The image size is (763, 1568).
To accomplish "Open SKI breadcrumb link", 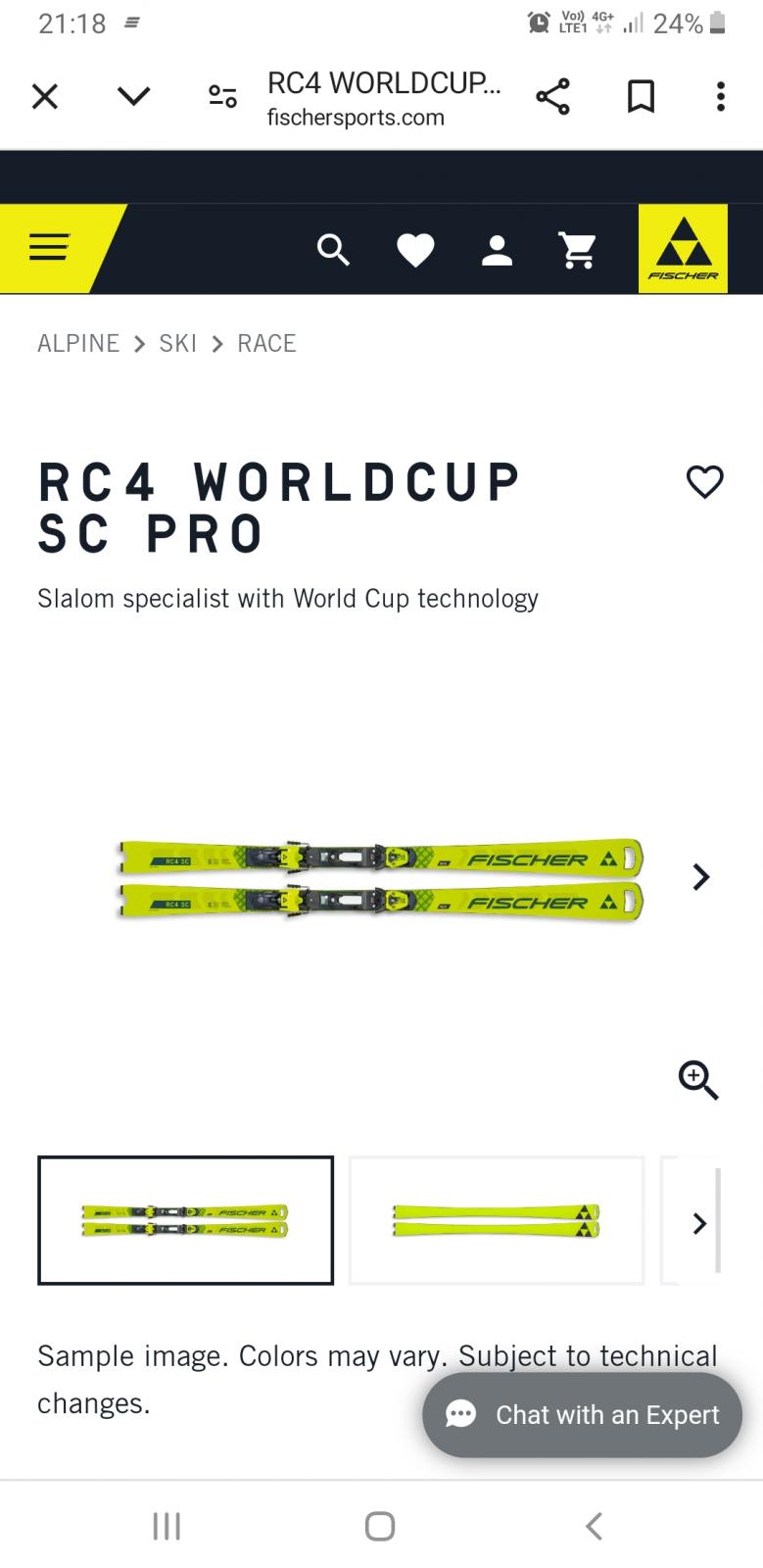I will pyautogui.click(x=178, y=343).
